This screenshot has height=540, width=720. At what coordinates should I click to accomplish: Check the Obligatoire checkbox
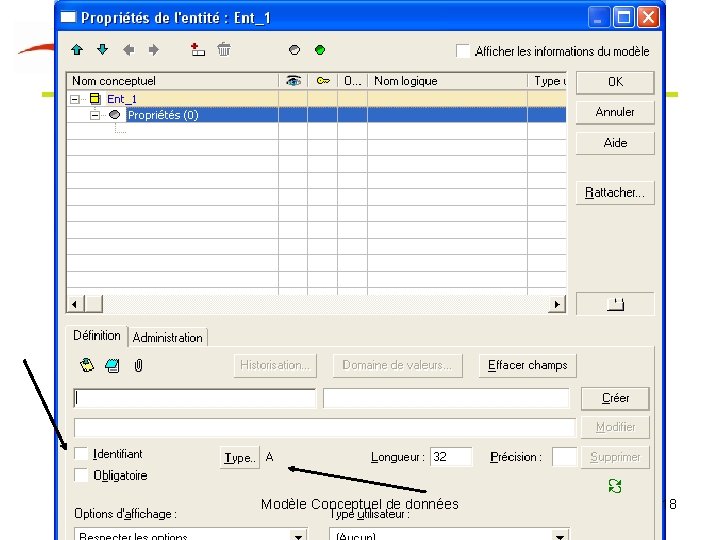(81, 475)
